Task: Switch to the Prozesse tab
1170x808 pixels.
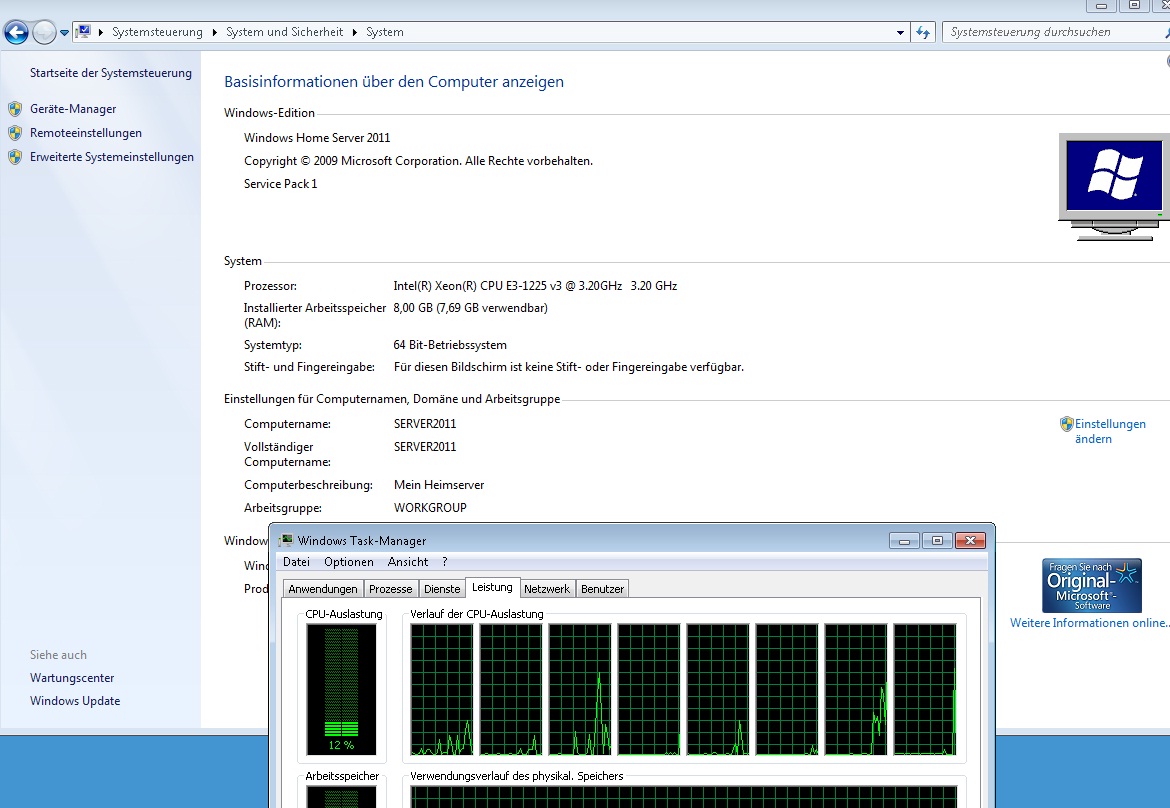Action: [x=390, y=589]
